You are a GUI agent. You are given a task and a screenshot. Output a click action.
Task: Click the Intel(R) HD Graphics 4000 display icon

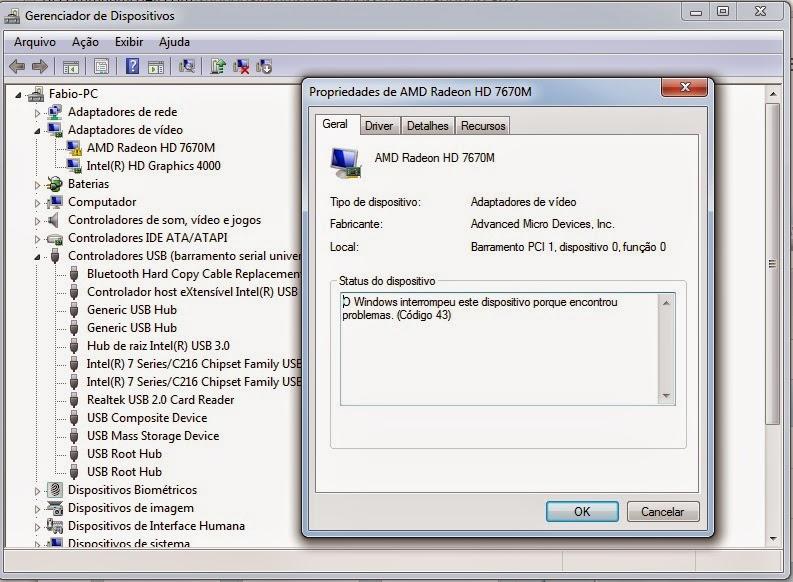74,166
